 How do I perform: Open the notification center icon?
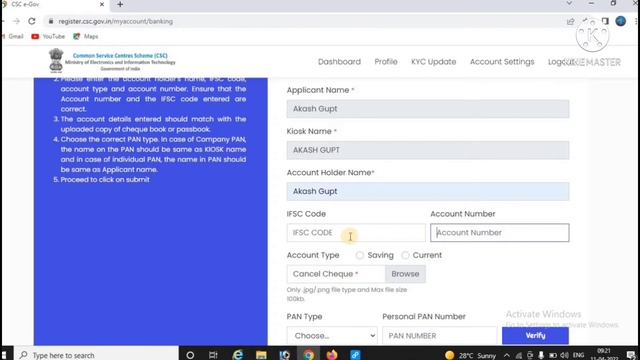pos(631,356)
